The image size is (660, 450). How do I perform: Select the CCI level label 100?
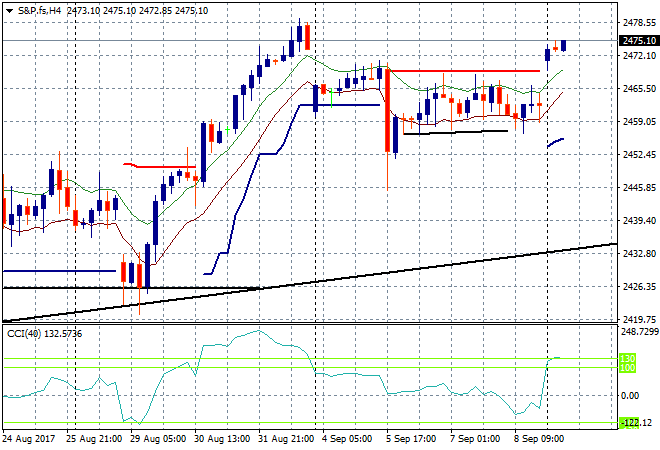click(627, 368)
